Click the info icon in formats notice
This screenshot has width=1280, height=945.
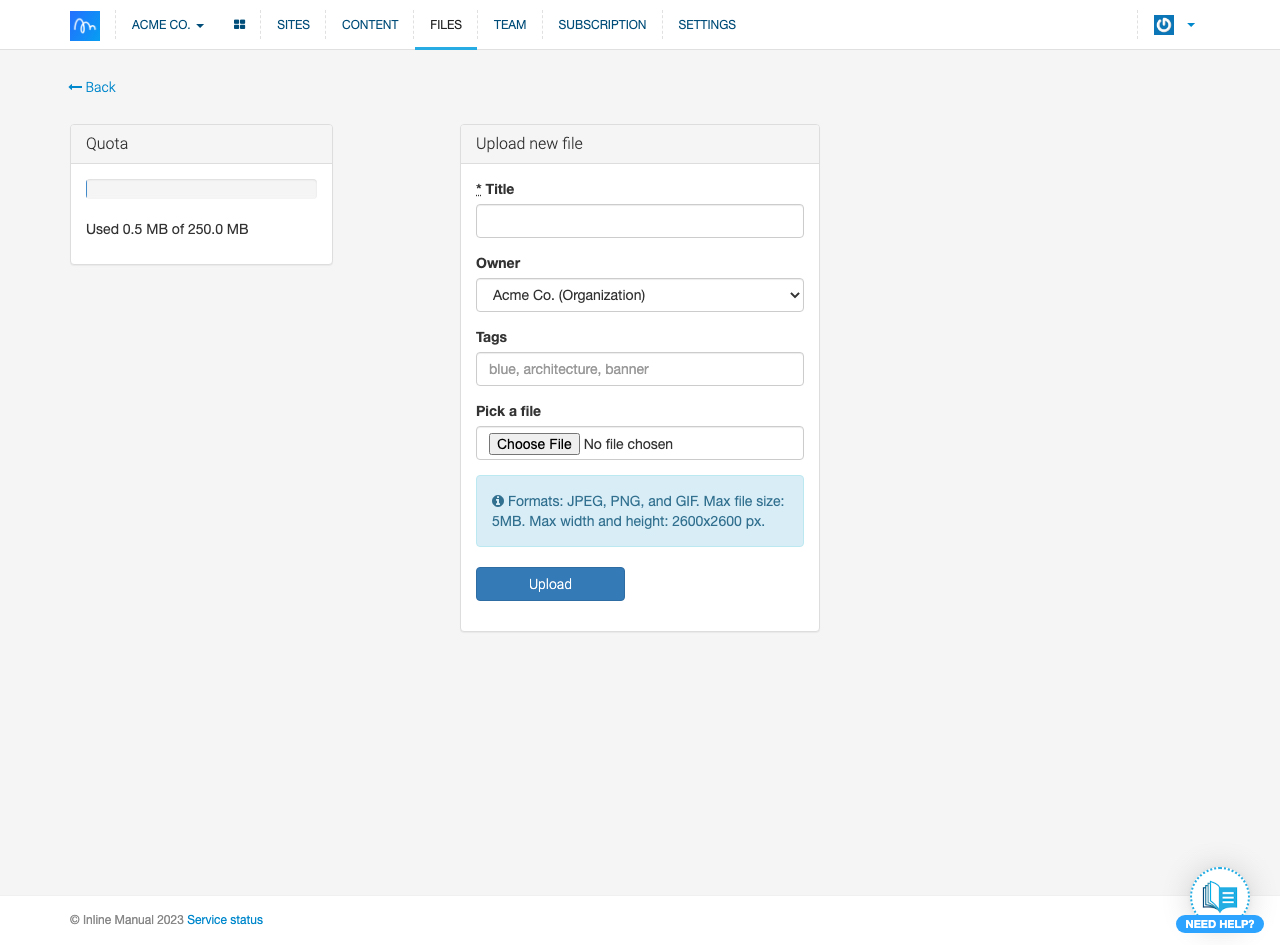pyautogui.click(x=498, y=501)
